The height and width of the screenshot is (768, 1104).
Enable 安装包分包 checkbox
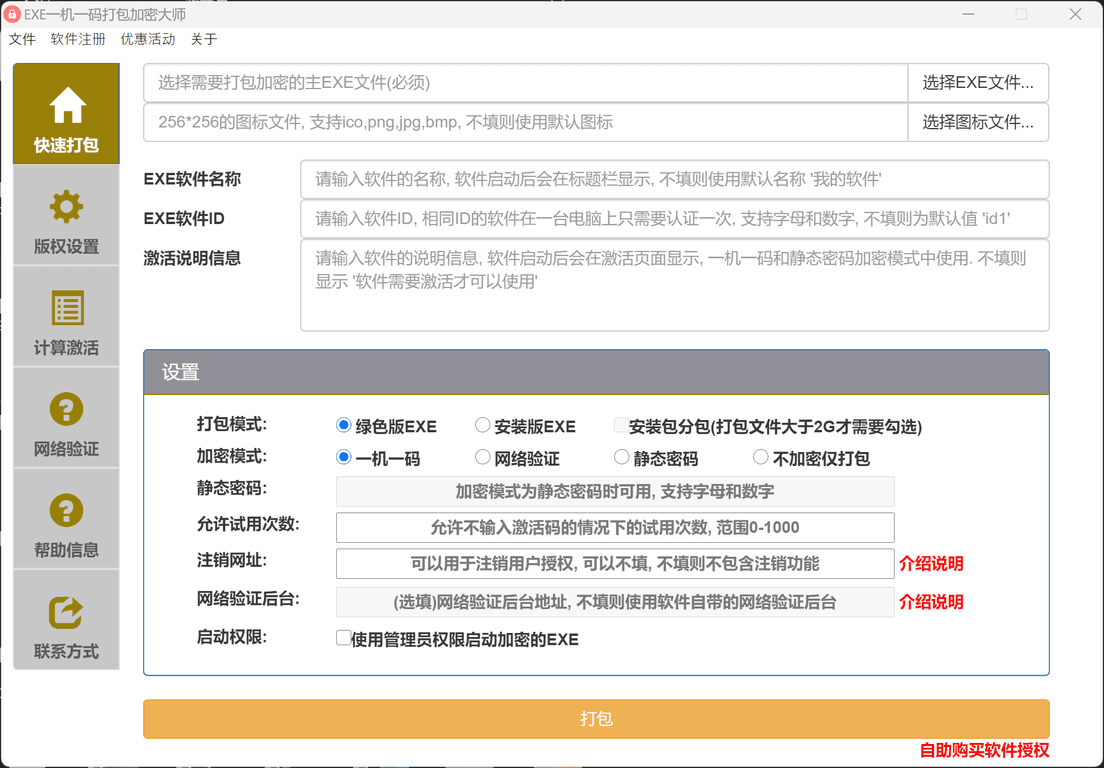(621, 426)
